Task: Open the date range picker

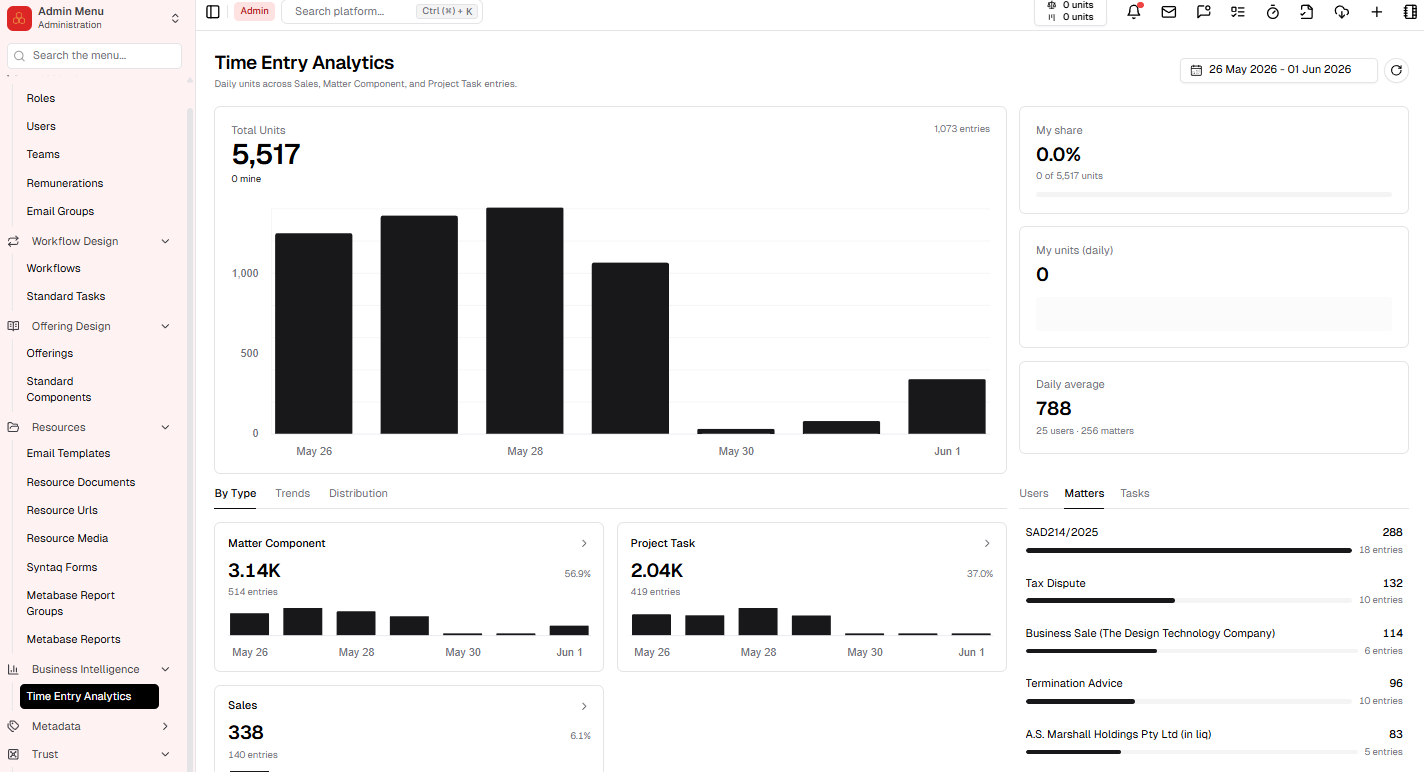Action: (x=1279, y=70)
